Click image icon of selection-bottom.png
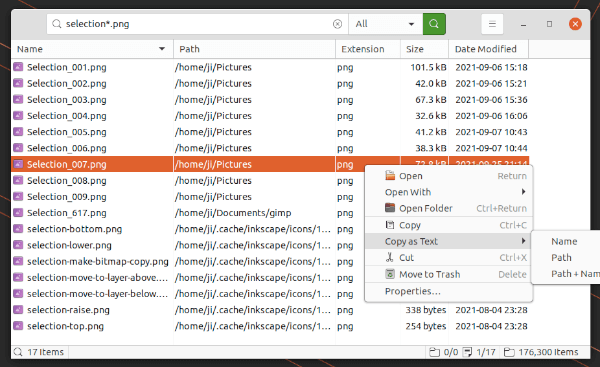 pos(18,229)
